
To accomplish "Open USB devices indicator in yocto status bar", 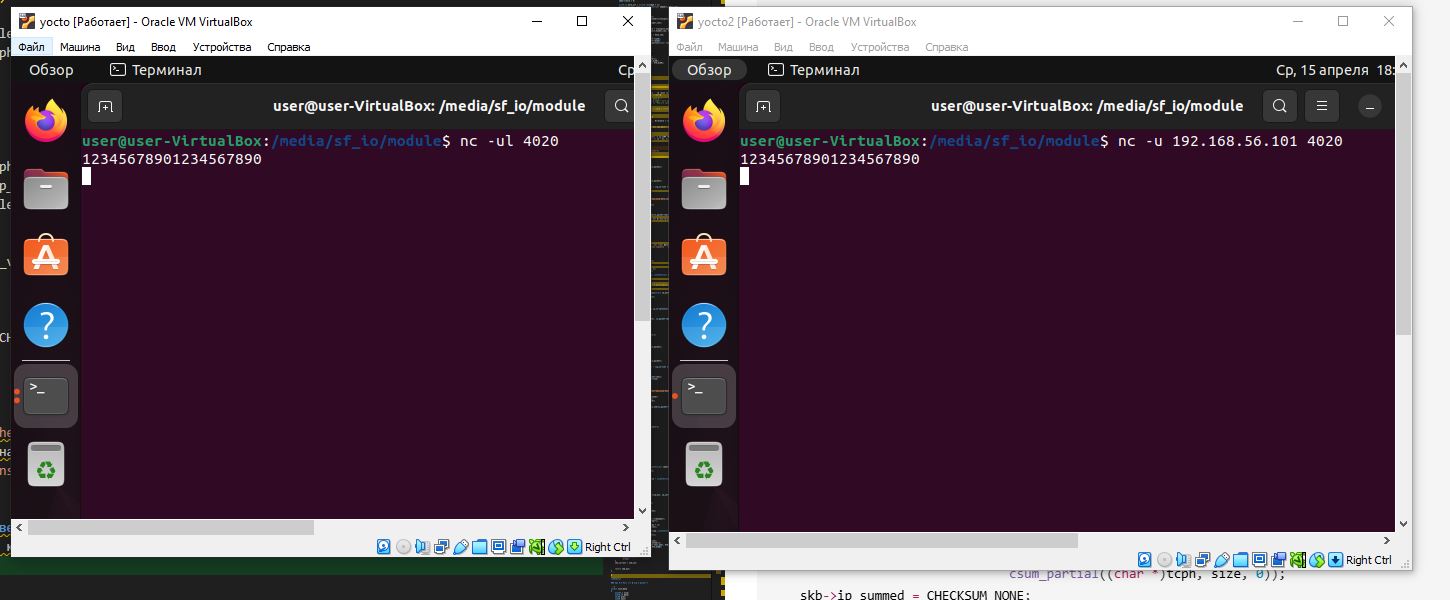I will click(x=461, y=547).
